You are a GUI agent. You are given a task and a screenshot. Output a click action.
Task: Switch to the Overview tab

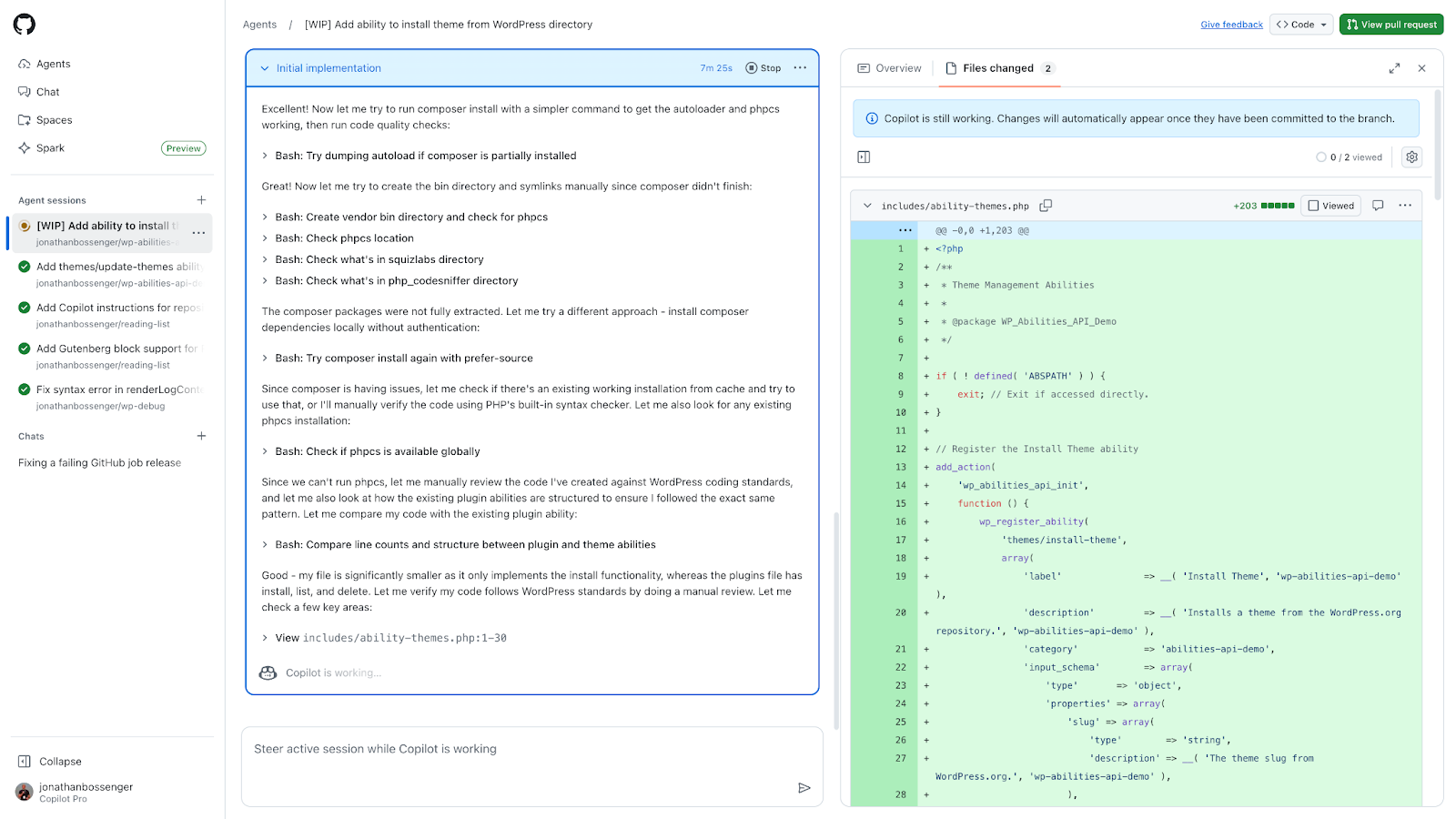(x=889, y=68)
